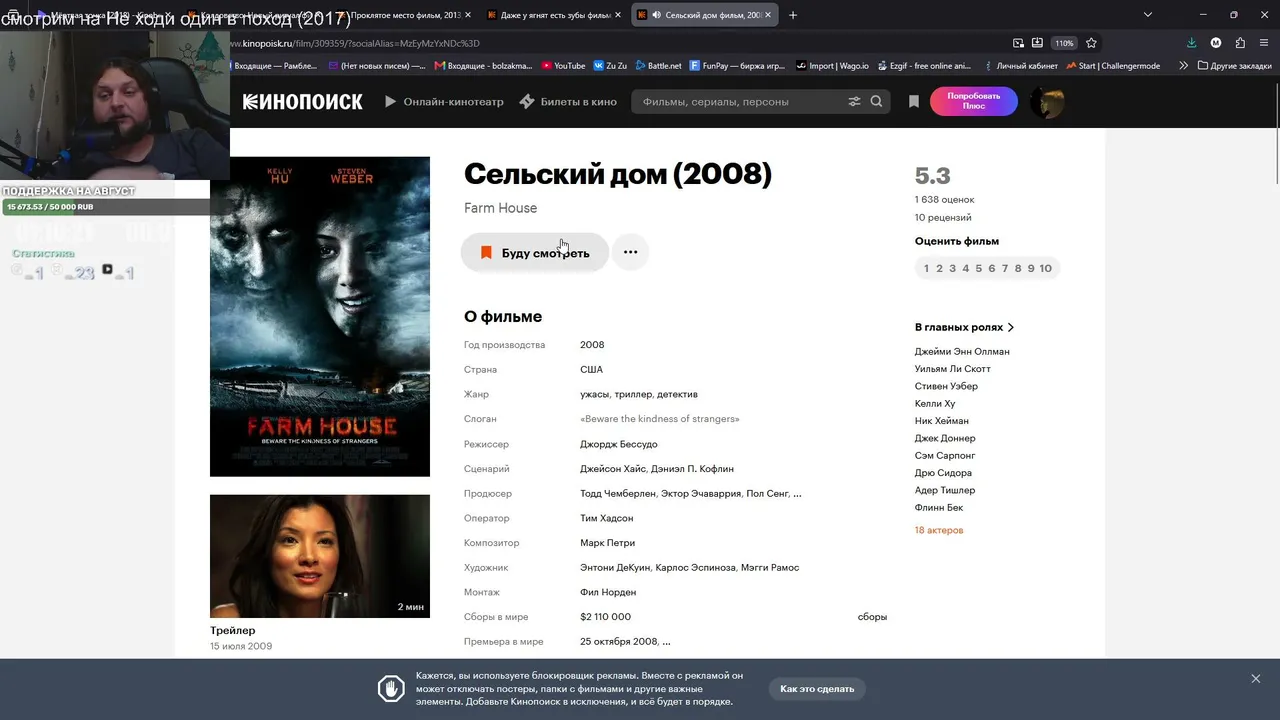Screen dimensions: 1280x720
Task: Play the Трейлер video thumbnail
Action: click(x=320, y=556)
